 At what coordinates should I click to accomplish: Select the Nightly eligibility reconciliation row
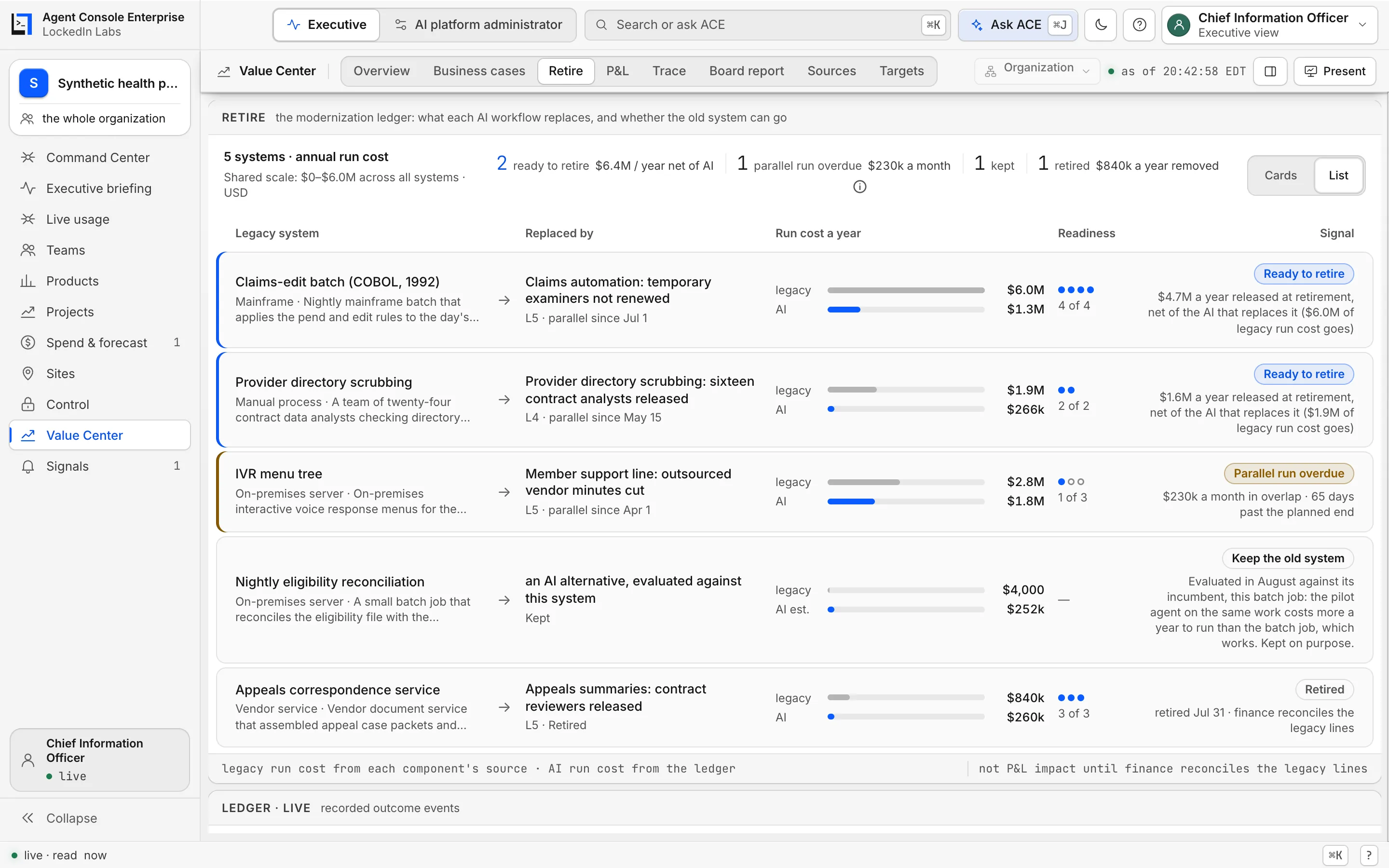point(794,600)
